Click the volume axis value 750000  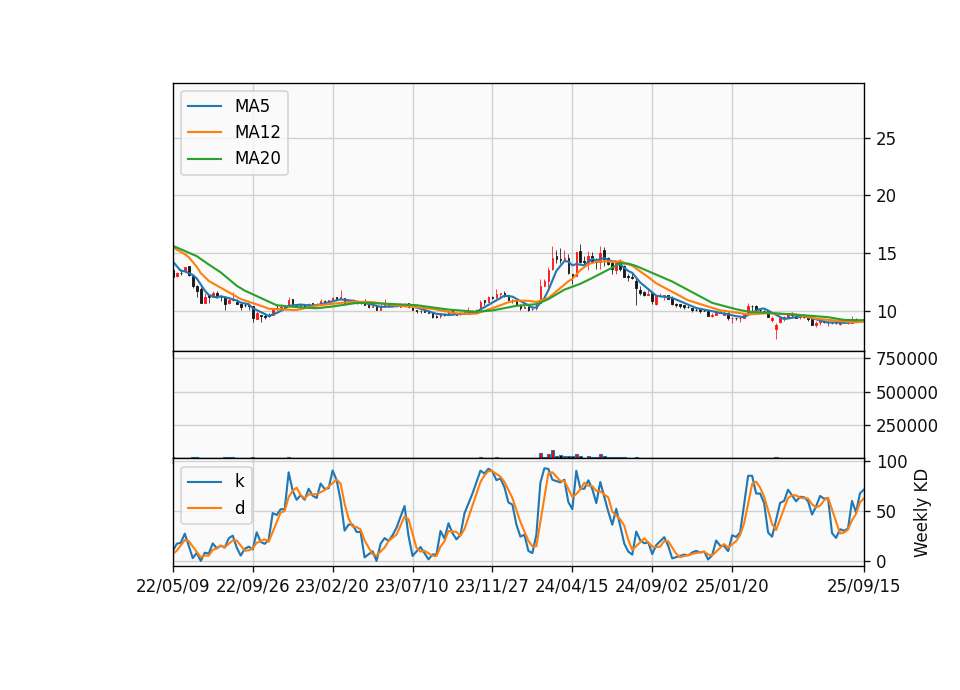click(x=907, y=359)
